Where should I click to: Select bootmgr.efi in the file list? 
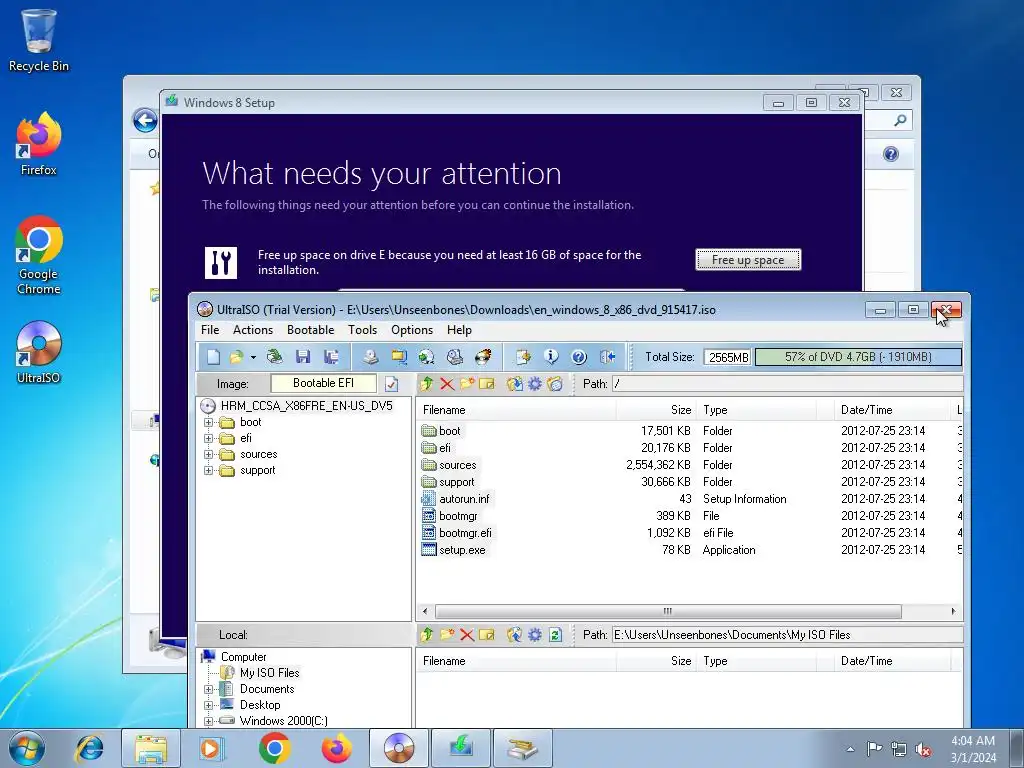(465, 533)
